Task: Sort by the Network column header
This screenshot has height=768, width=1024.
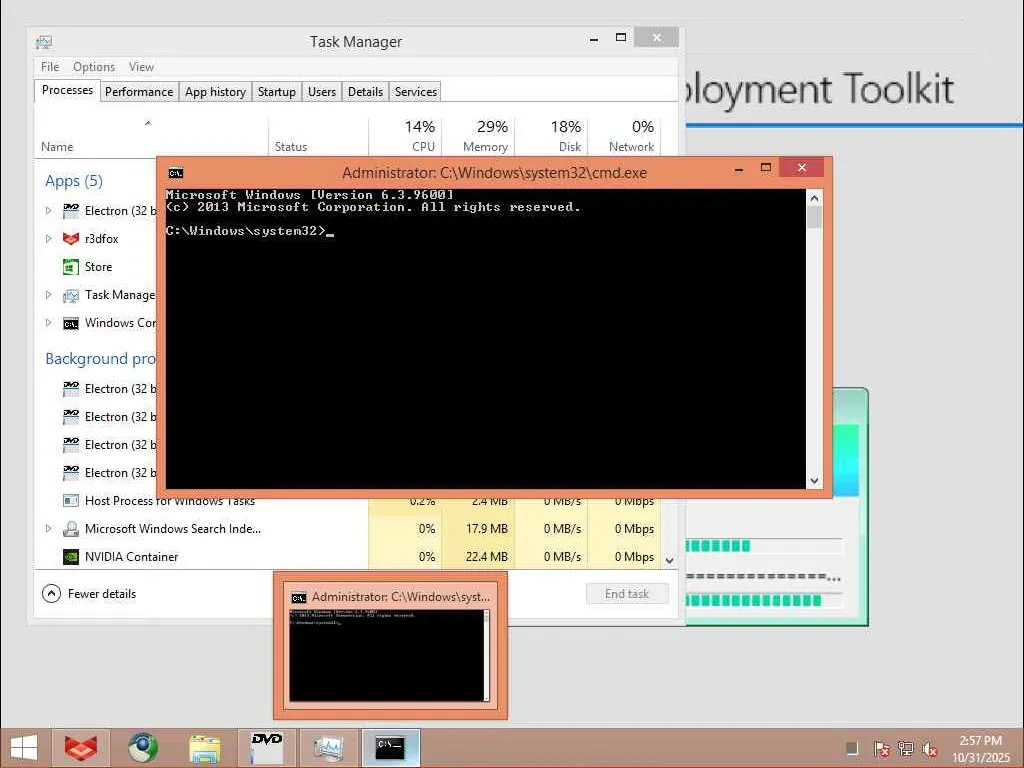Action: pyautogui.click(x=624, y=136)
